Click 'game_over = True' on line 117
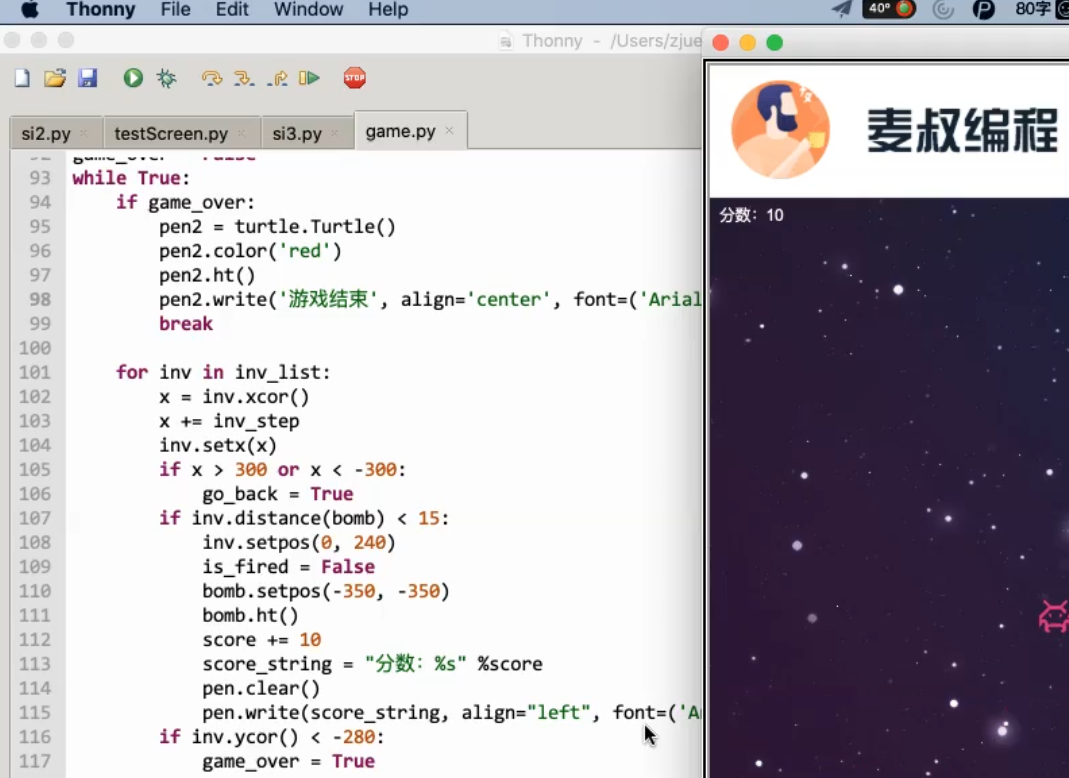The image size is (1069, 778). coord(288,762)
